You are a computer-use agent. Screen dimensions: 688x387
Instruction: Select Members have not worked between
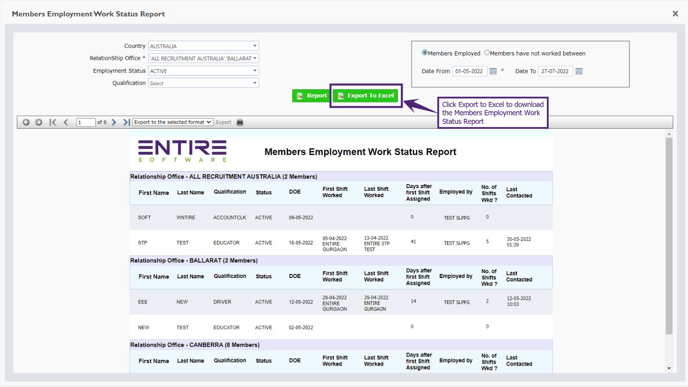pyautogui.click(x=487, y=53)
